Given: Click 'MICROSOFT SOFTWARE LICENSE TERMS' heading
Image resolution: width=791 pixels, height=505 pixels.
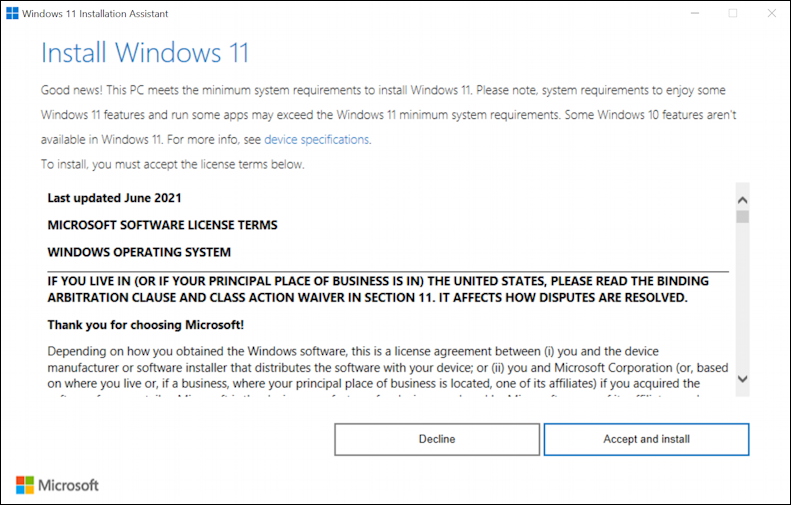Looking at the screenshot, I should (x=162, y=225).
